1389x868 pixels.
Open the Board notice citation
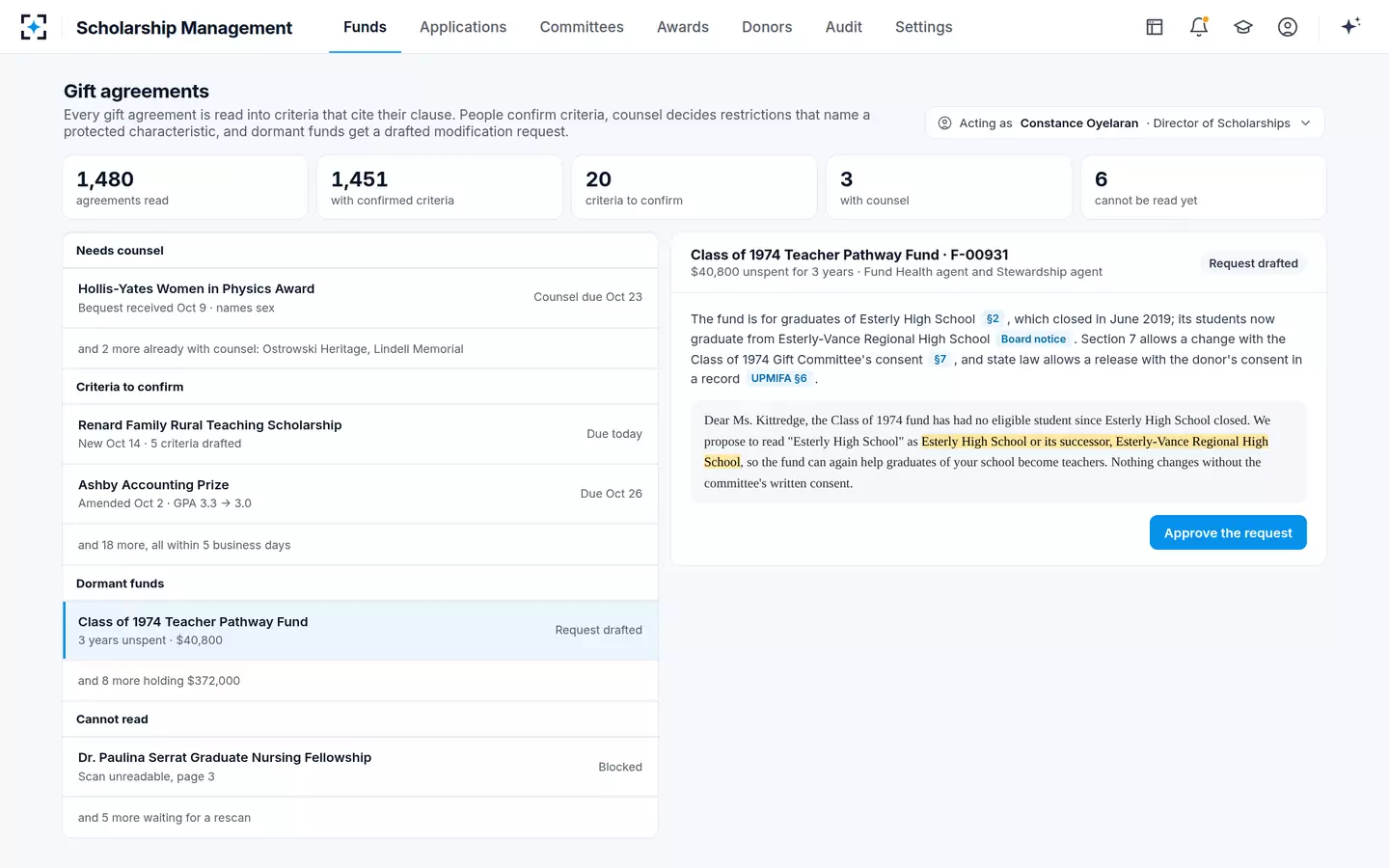(1033, 339)
